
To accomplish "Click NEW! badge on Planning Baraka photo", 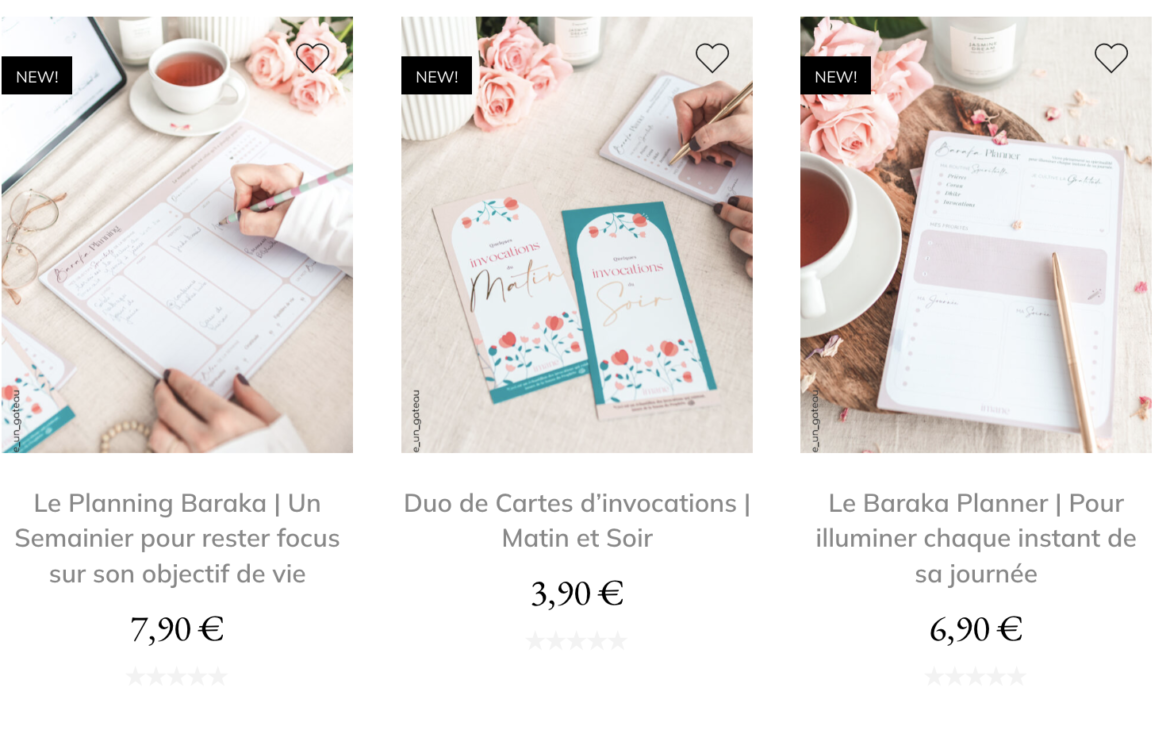I will tap(37, 76).
